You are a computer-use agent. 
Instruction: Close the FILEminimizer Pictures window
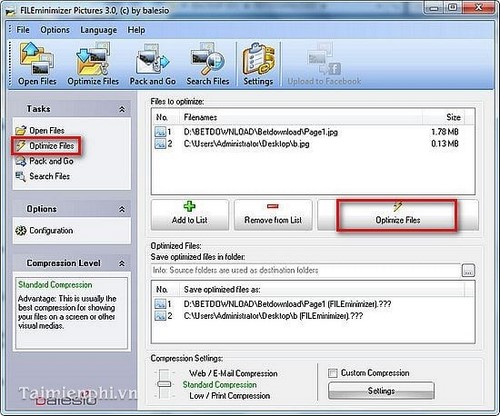[x=479, y=8]
